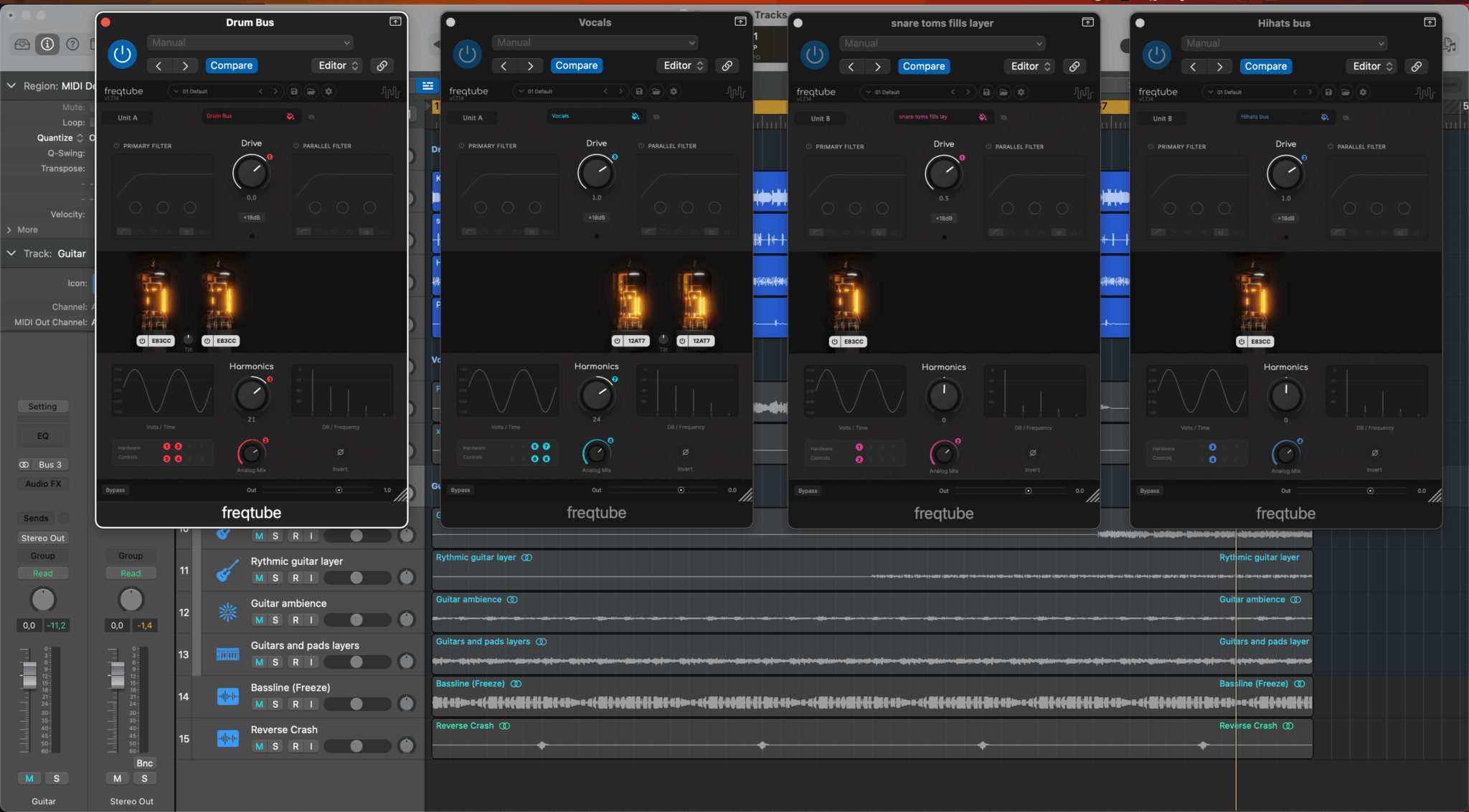
Task: Click EQ slot in channel strip
Action: click(42, 435)
